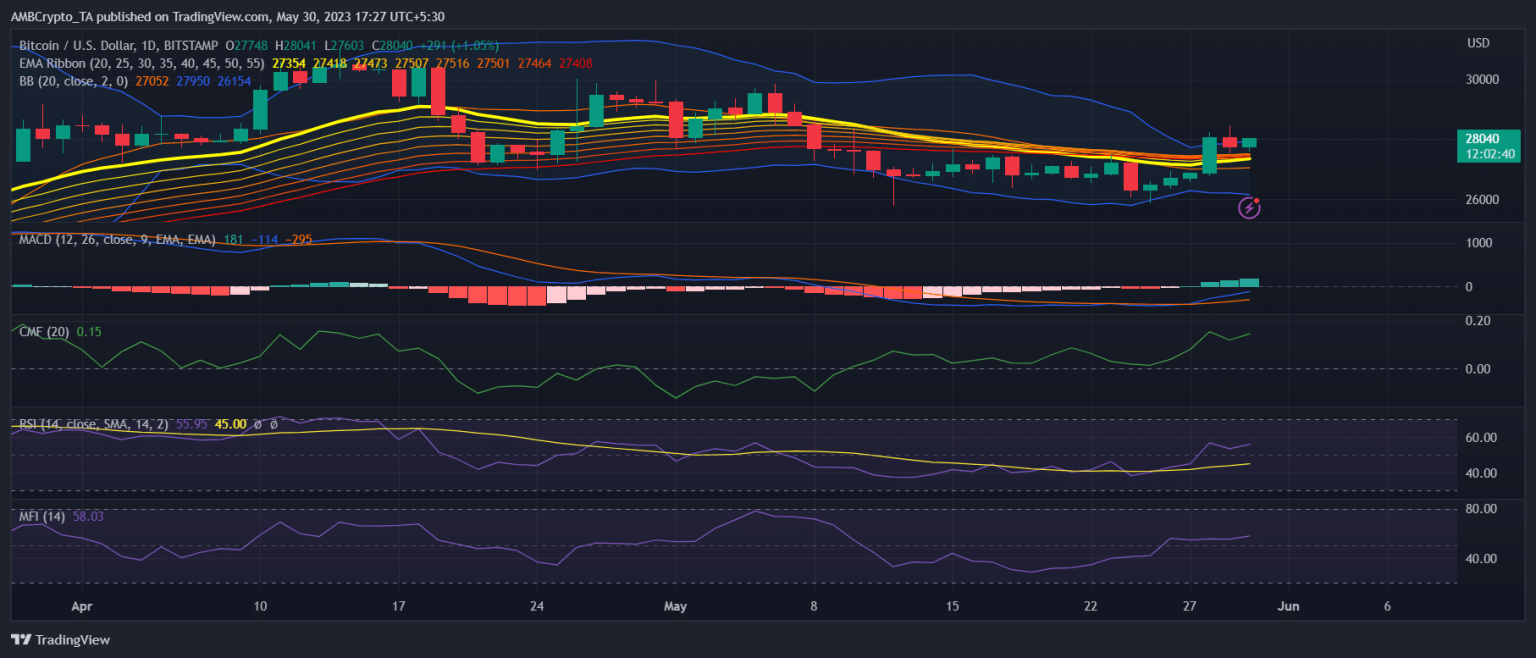Click the Jun label on the time axis

click(x=1289, y=606)
